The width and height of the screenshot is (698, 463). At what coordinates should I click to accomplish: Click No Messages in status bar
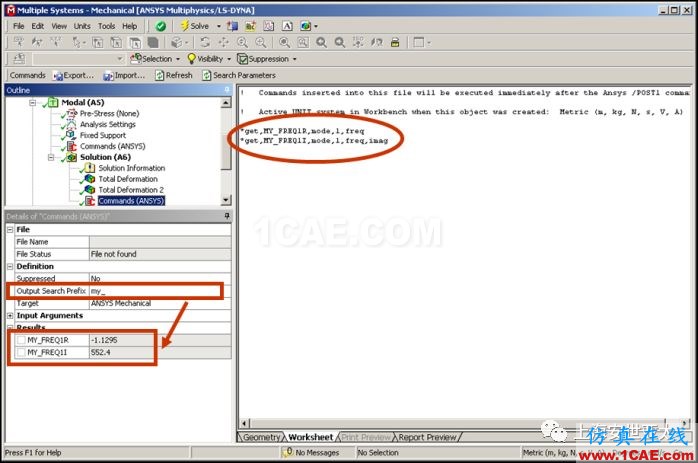(311, 453)
